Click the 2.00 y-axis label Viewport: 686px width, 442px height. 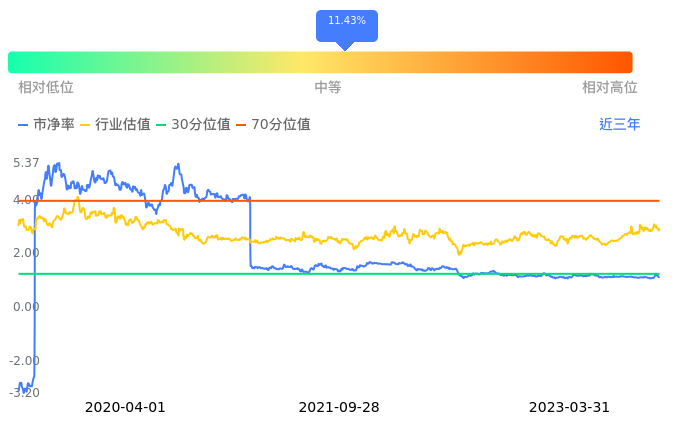point(26,253)
